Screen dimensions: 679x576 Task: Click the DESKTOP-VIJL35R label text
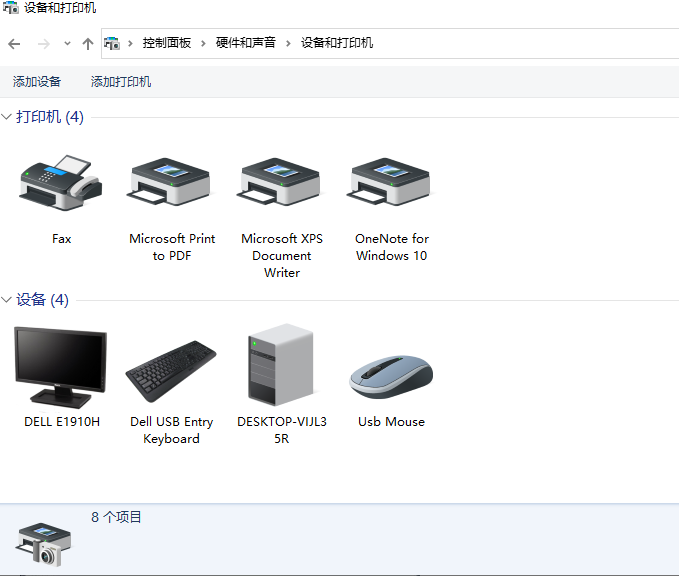(282, 430)
